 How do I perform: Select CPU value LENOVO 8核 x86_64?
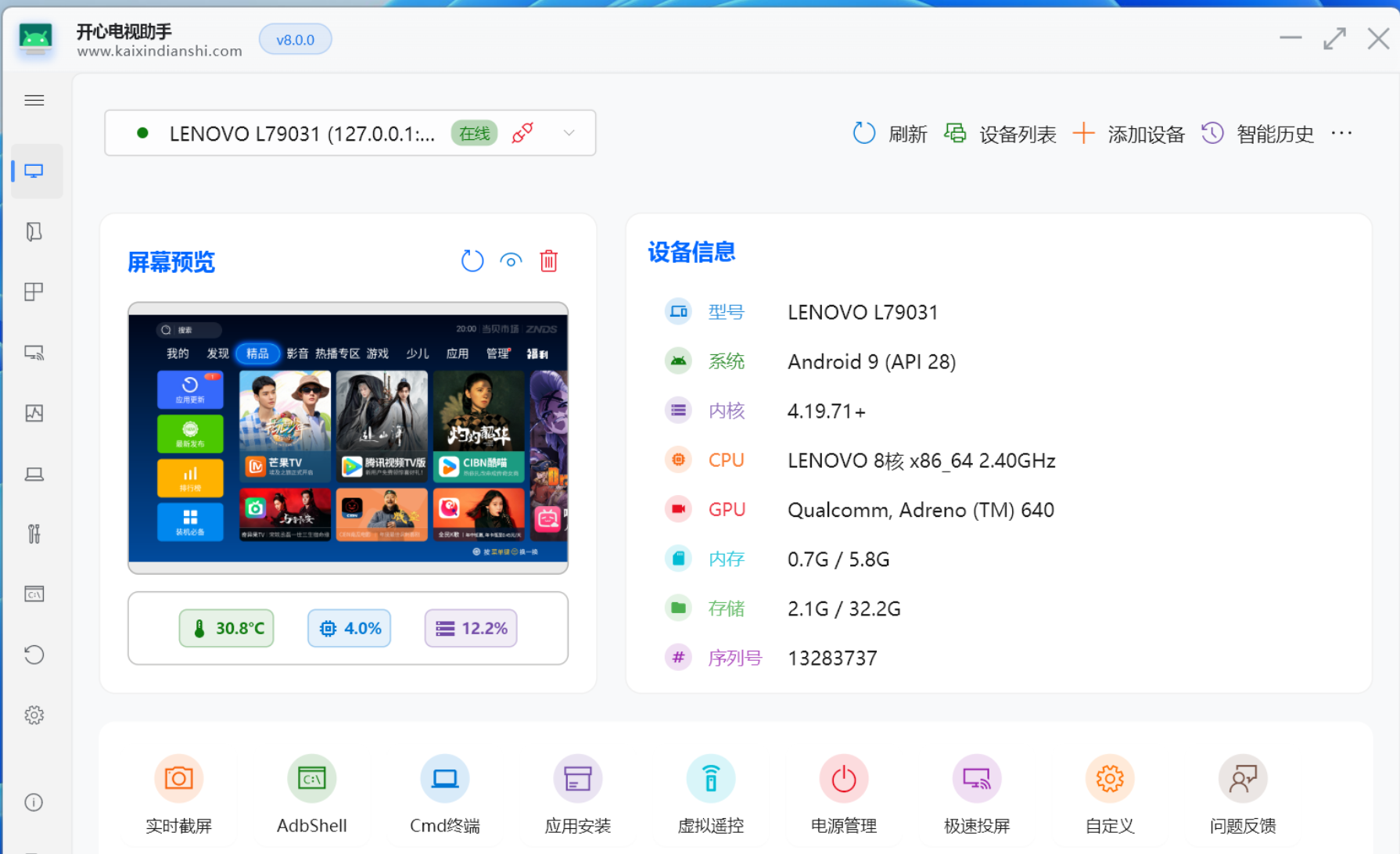(x=921, y=460)
